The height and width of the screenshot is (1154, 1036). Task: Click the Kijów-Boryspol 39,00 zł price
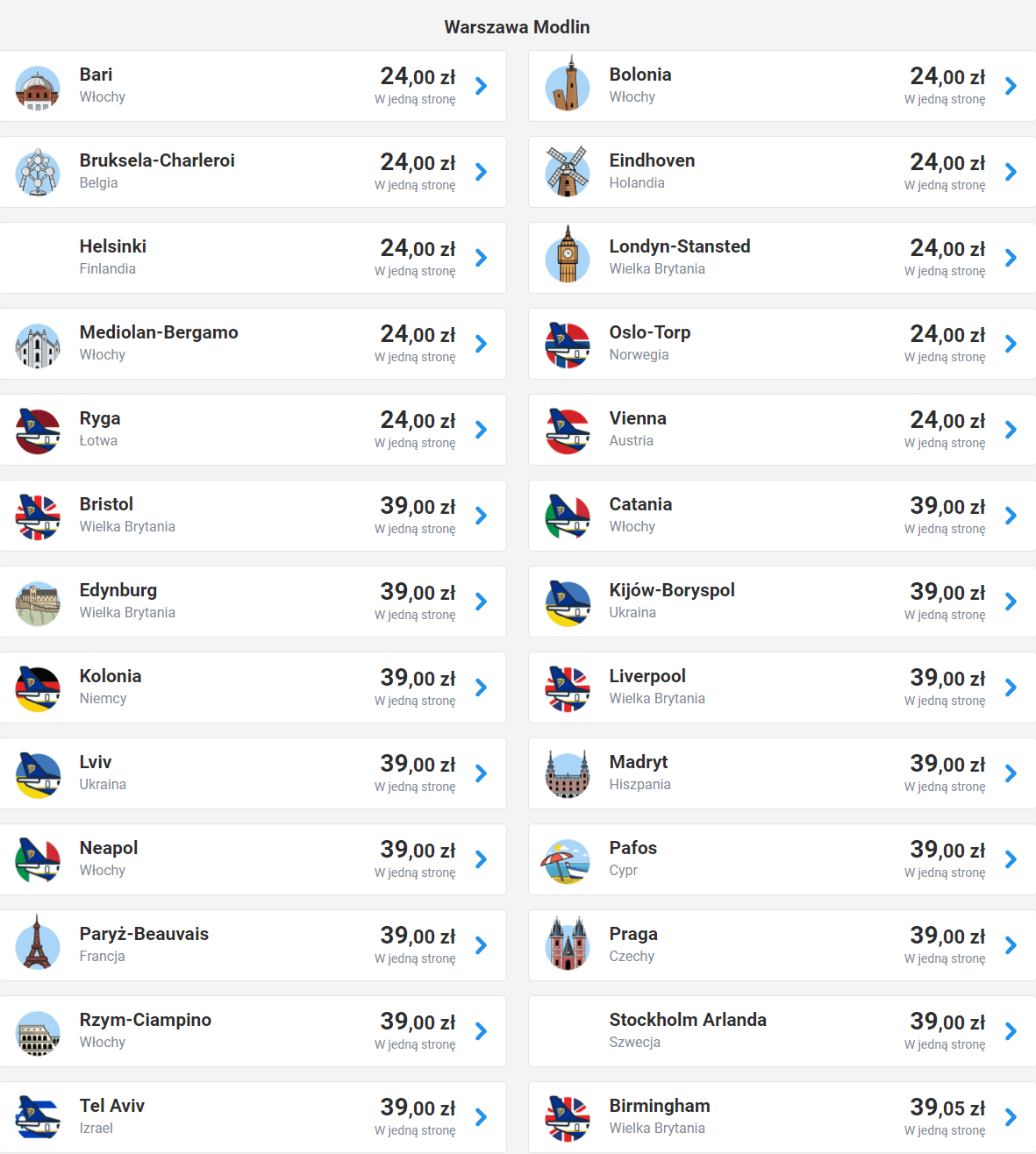coord(947,592)
